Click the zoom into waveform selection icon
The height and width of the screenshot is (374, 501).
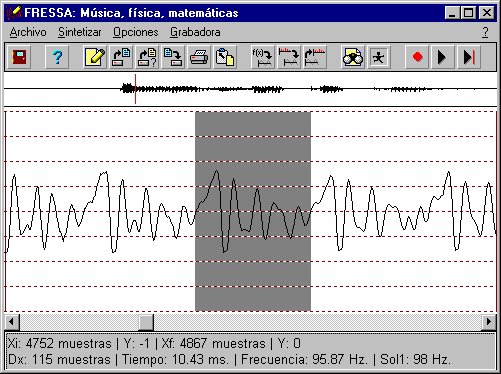point(289,57)
